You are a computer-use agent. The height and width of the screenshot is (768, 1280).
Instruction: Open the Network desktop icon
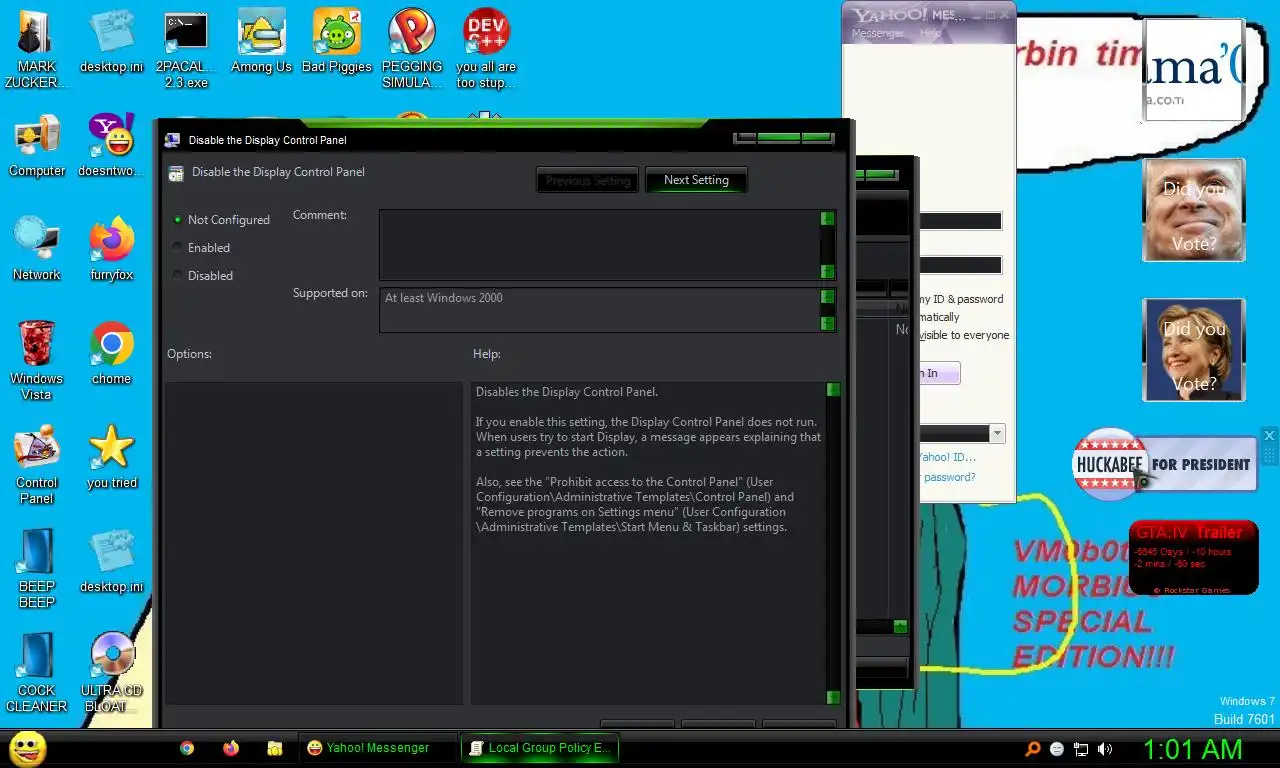click(37, 250)
